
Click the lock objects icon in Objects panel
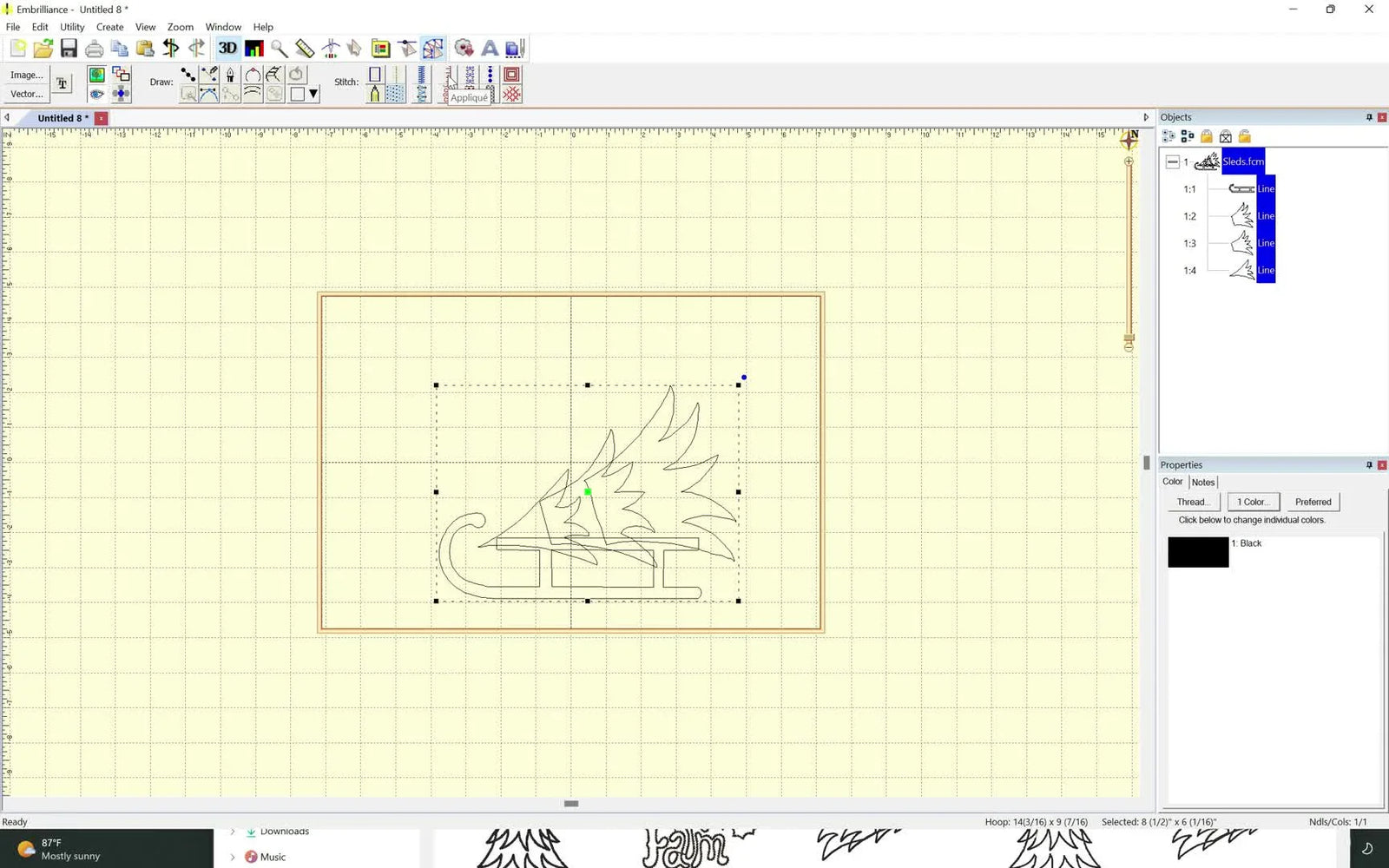[1208, 137]
